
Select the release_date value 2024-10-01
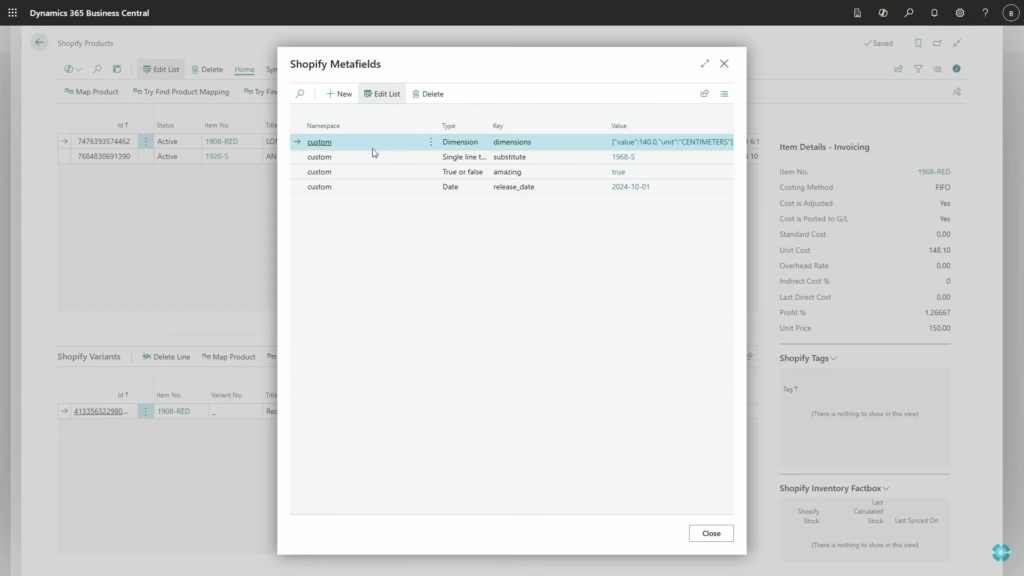[630, 187]
